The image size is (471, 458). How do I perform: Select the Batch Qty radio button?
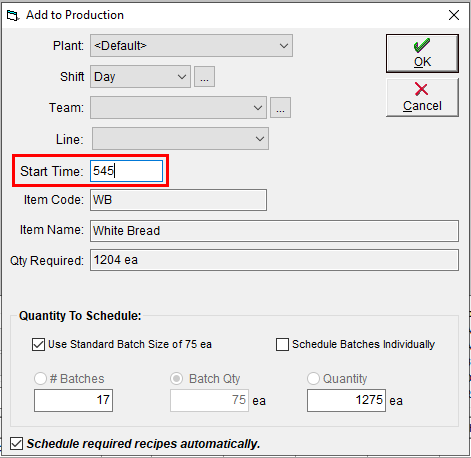click(x=176, y=379)
